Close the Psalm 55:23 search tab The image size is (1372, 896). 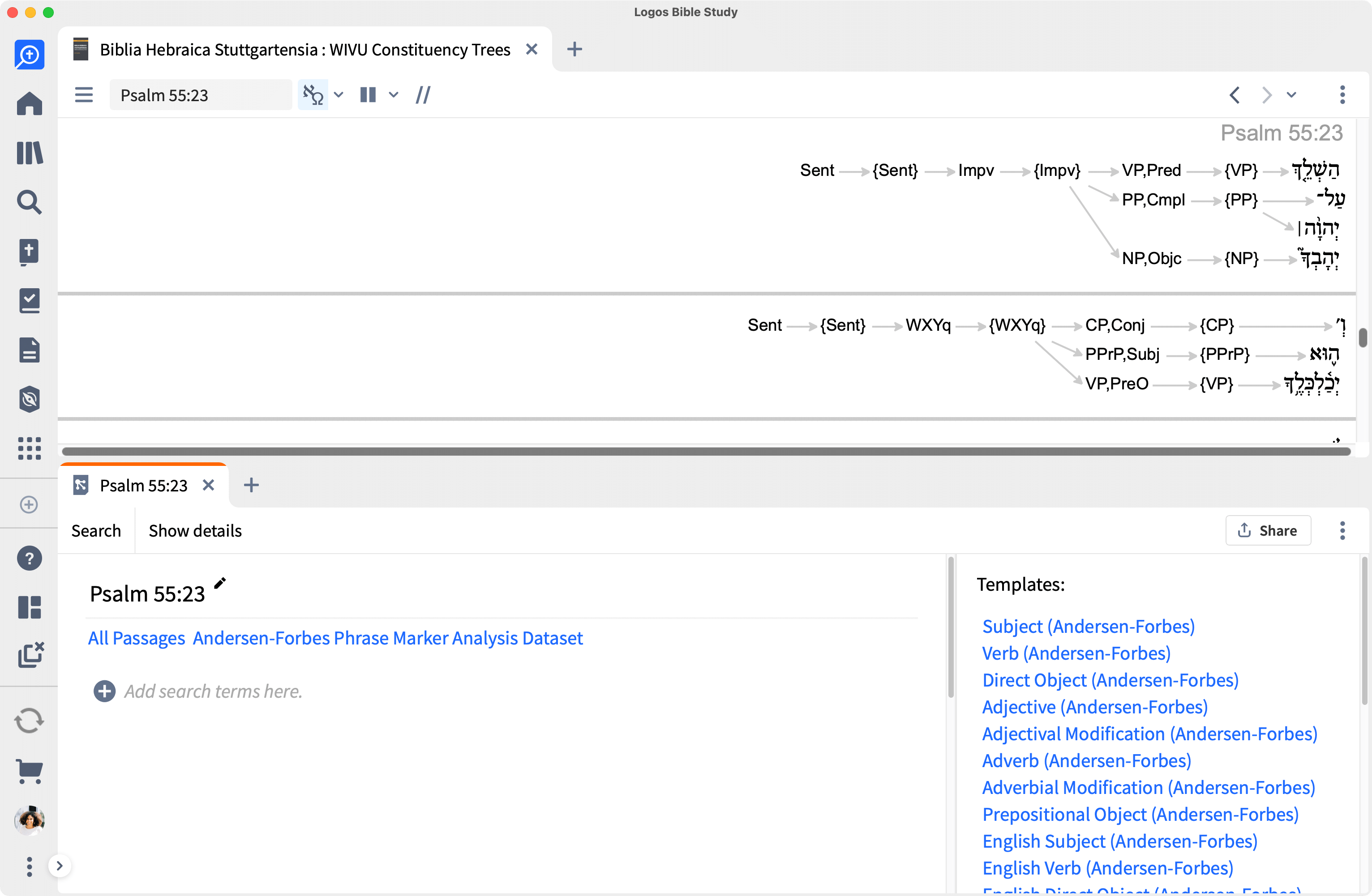tap(209, 485)
